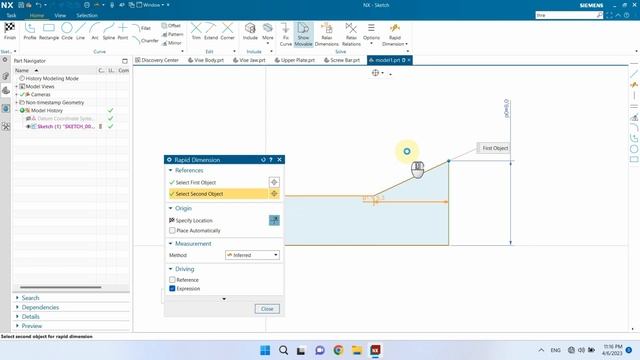Image resolution: width=640 pixels, height=360 pixels.
Task: Activate the Corner tool
Action: 227,31
